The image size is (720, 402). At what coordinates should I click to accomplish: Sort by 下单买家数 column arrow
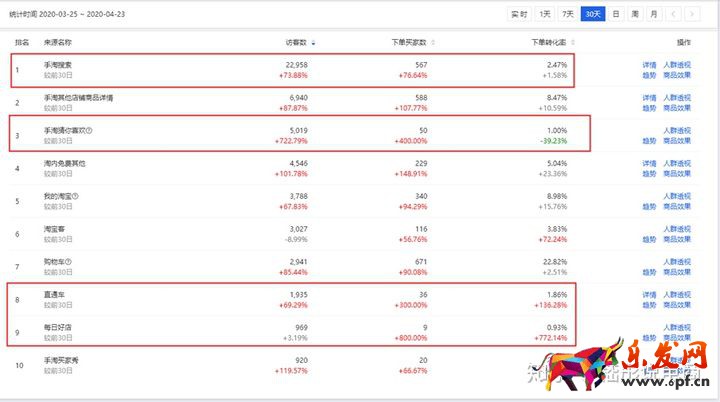(x=431, y=43)
